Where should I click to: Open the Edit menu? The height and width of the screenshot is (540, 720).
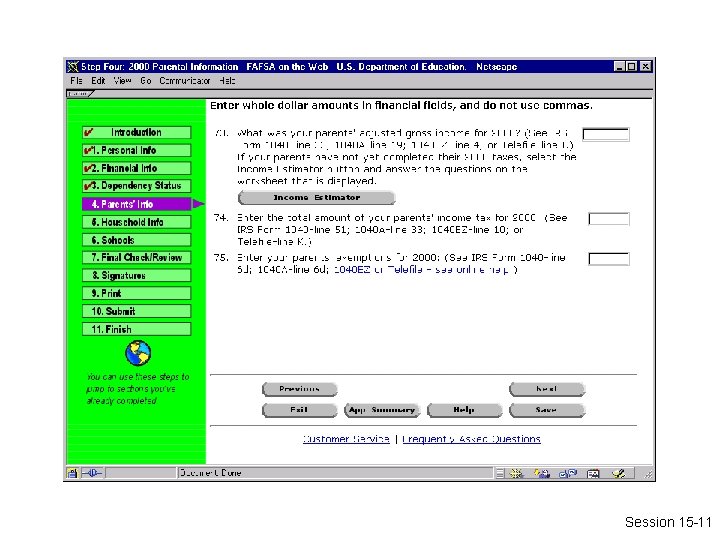(98, 81)
